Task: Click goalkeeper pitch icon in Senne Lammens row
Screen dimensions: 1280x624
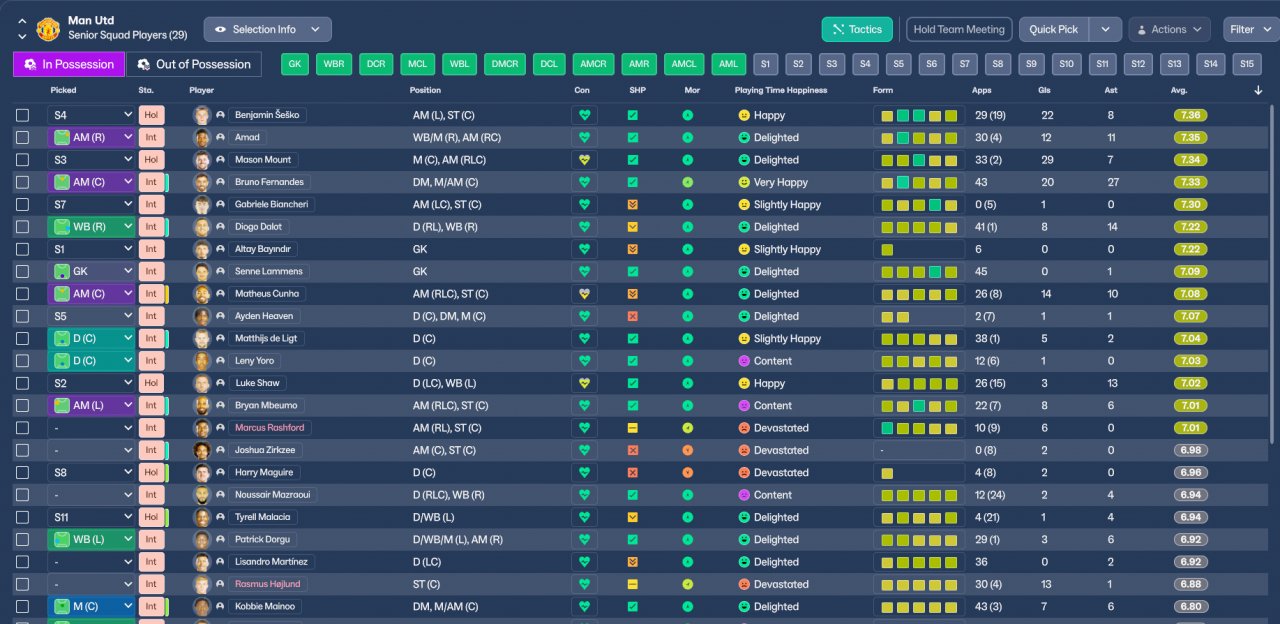Action: tap(62, 271)
